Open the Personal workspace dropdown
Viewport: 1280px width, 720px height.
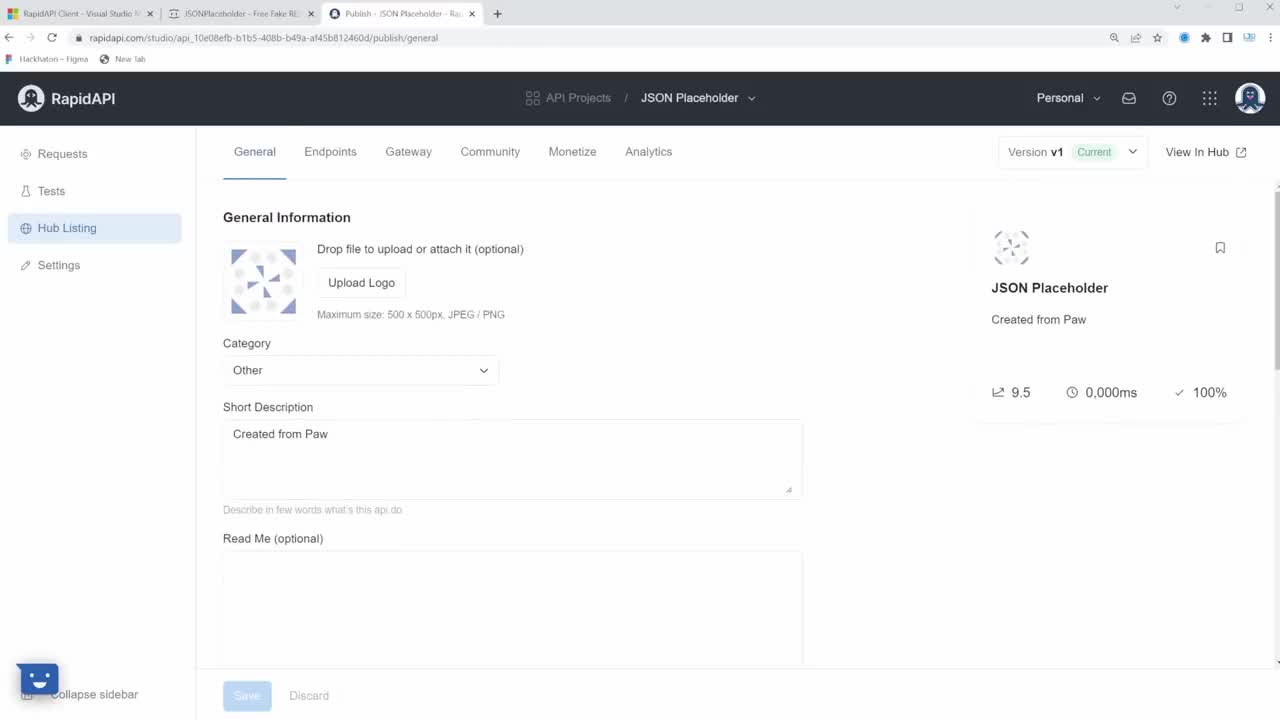(1068, 98)
